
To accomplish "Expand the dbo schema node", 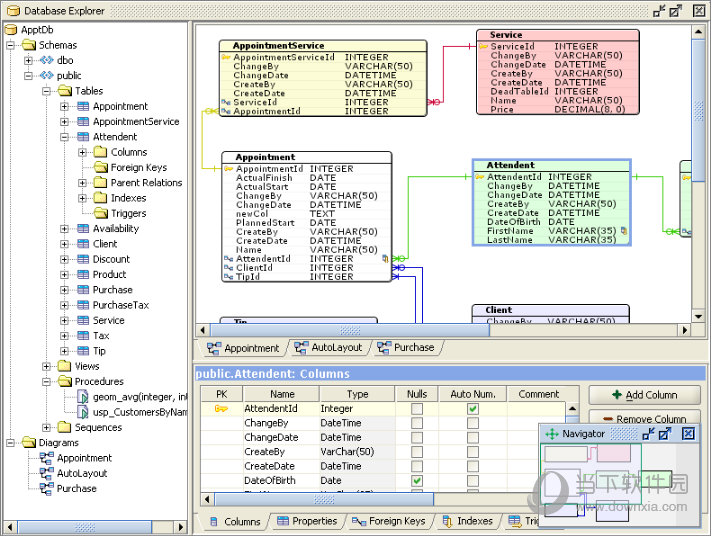I will pos(29,60).
